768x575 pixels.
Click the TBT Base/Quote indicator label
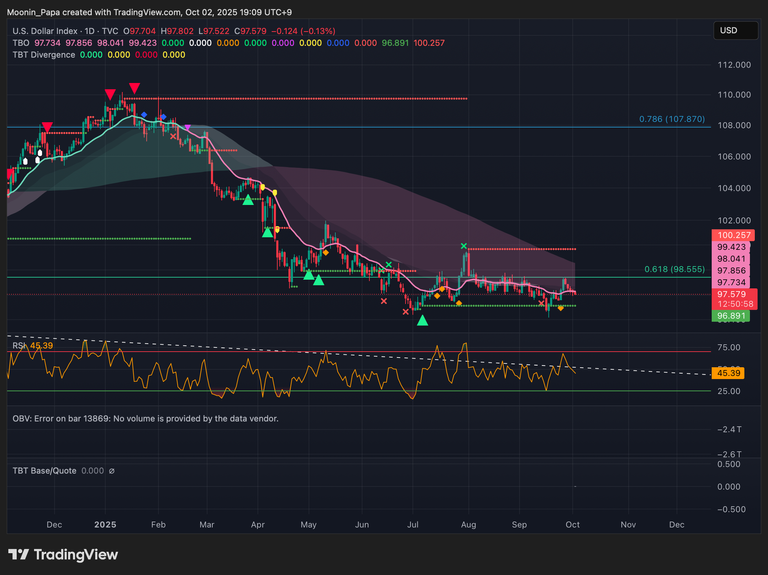tap(45, 471)
